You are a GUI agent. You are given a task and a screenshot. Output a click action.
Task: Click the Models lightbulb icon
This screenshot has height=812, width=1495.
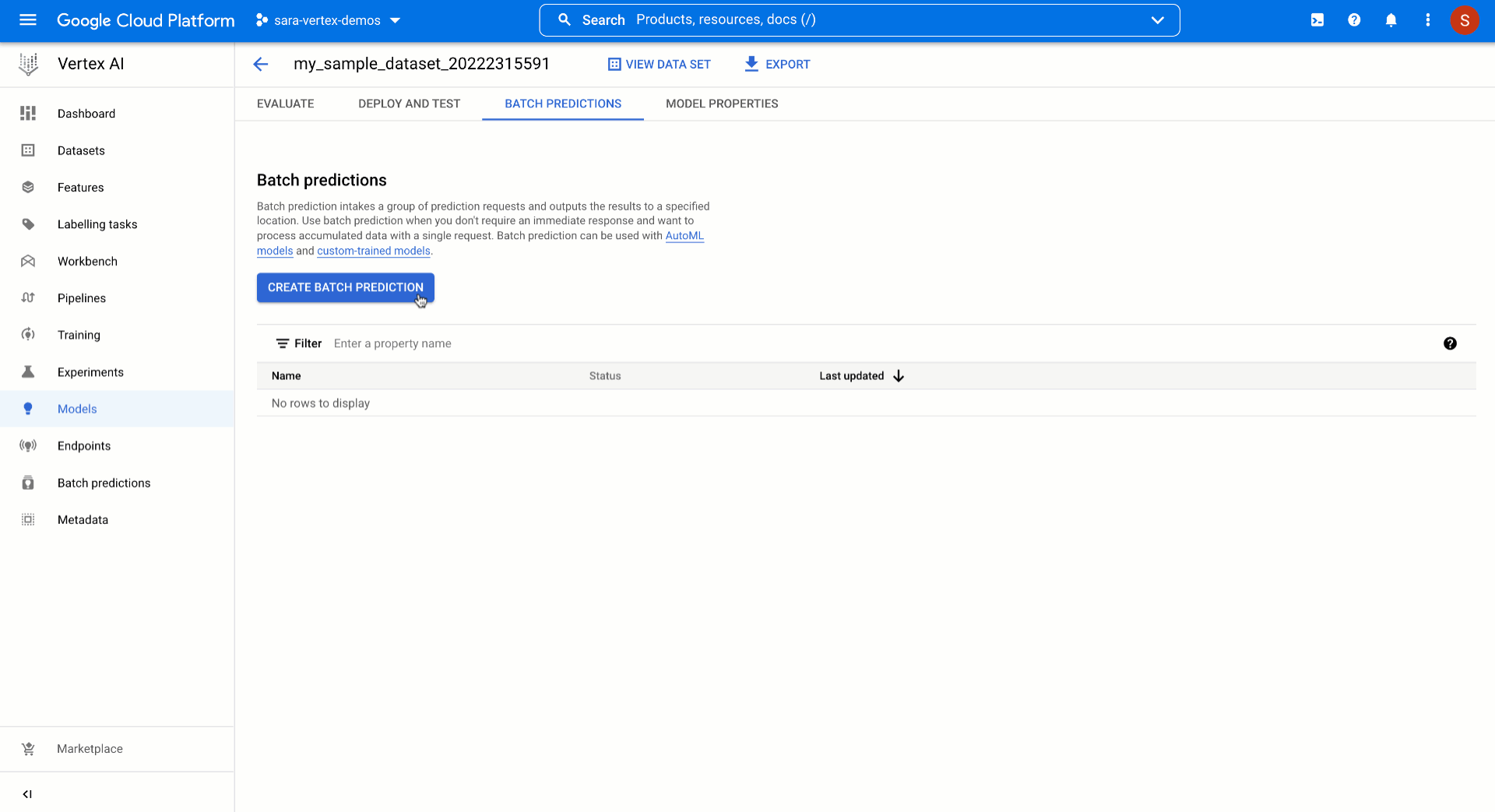tap(28, 409)
